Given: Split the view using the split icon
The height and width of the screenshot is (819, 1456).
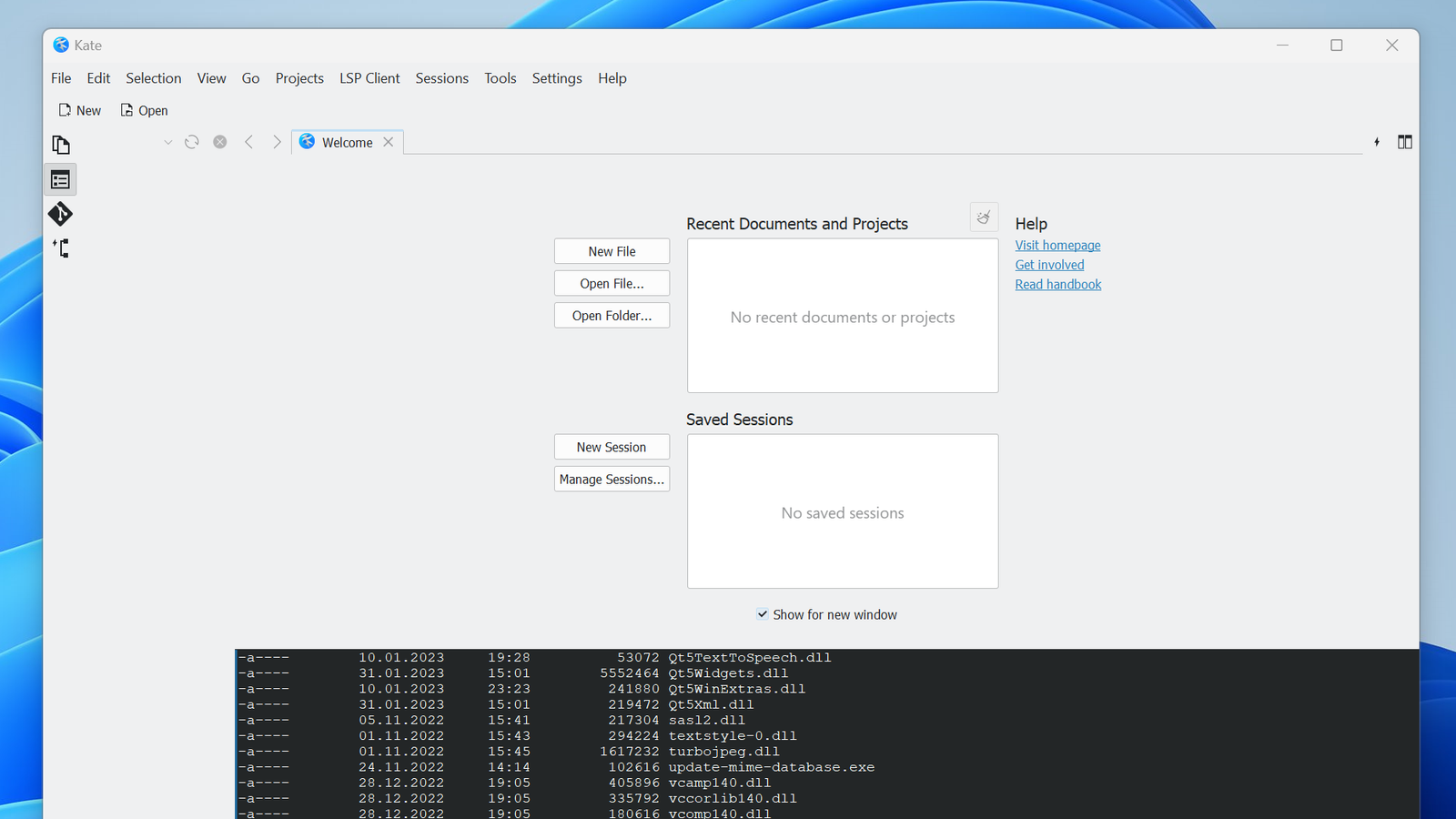Looking at the screenshot, I should click(x=1405, y=142).
